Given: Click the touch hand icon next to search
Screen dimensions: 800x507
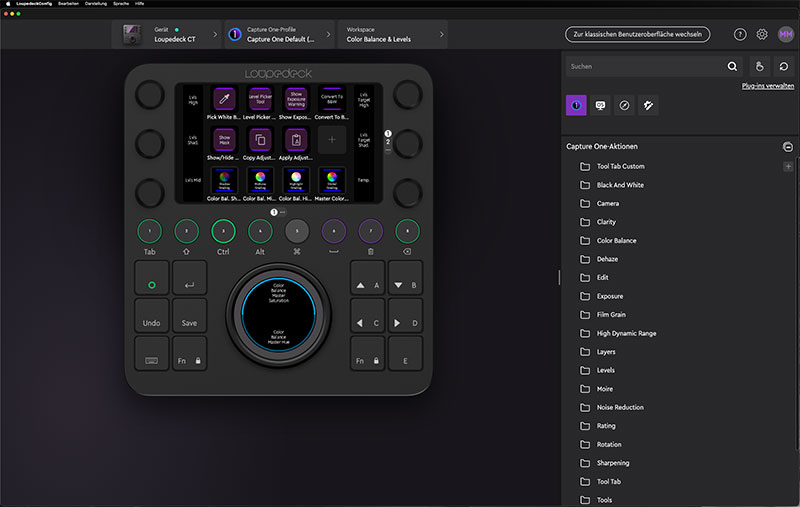Looking at the screenshot, I should point(759,66).
